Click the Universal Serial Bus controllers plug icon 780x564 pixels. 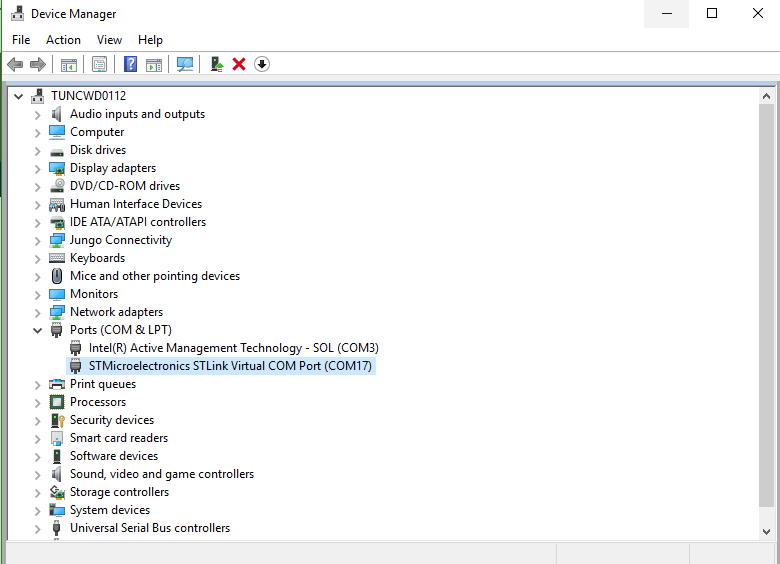[57, 528]
